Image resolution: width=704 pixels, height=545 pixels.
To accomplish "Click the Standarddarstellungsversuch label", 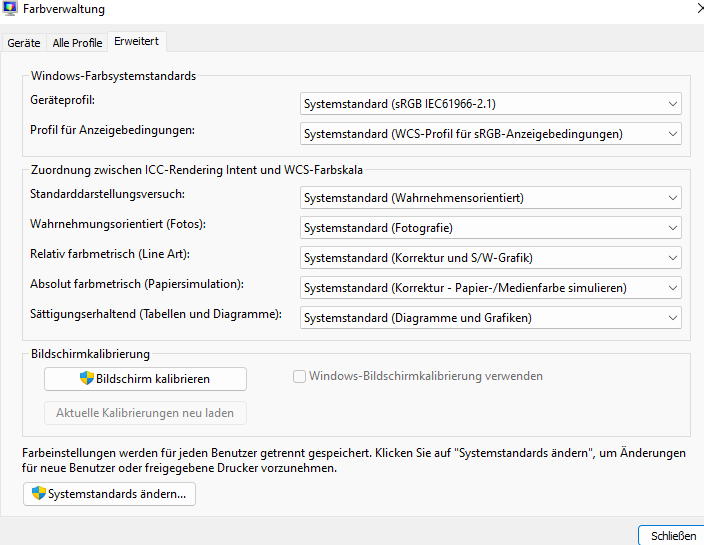I will 107,194.
